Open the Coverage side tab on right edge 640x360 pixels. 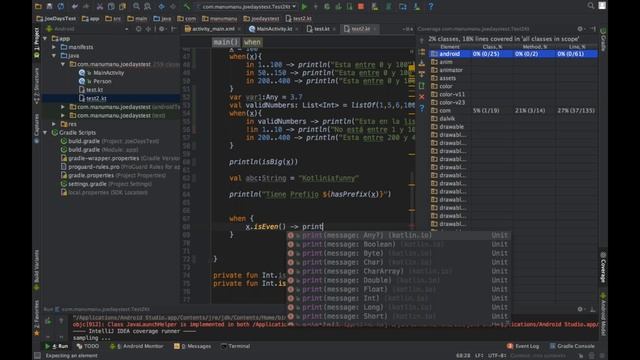point(603,267)
